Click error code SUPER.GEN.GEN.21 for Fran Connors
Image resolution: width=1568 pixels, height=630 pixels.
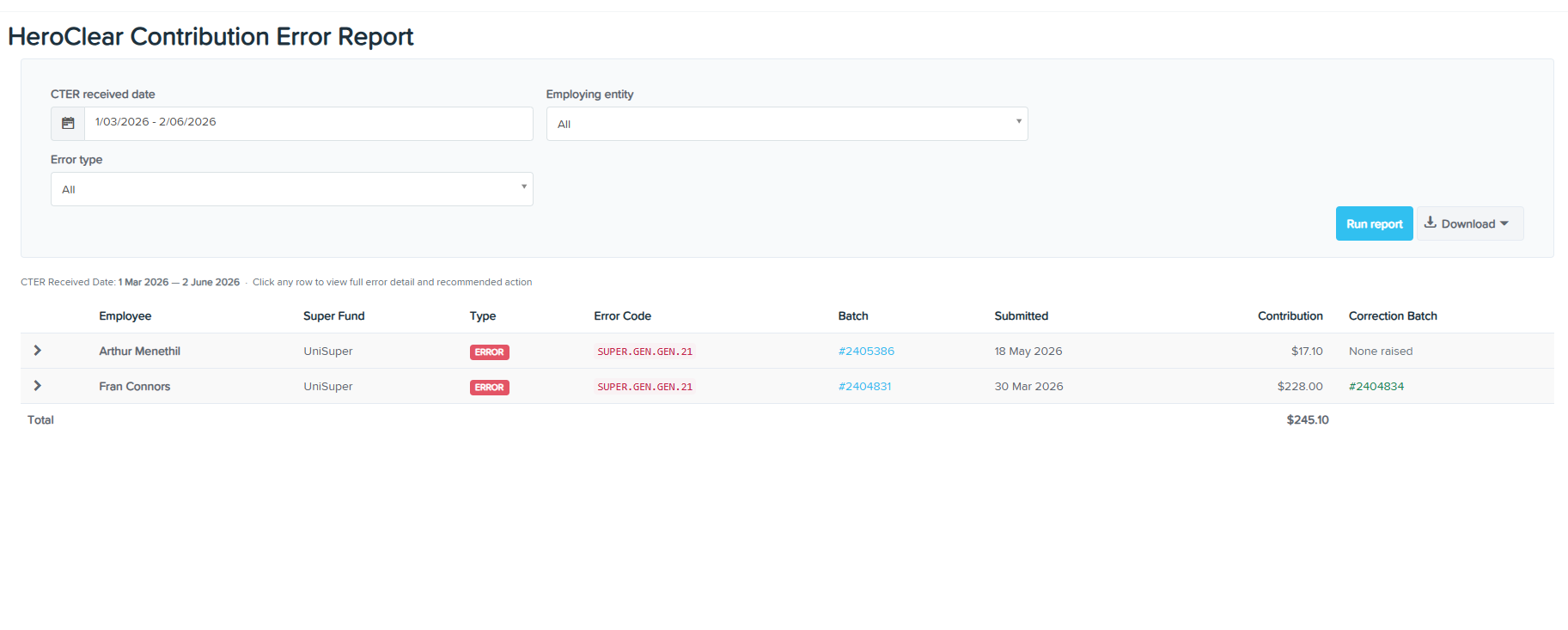645,387
